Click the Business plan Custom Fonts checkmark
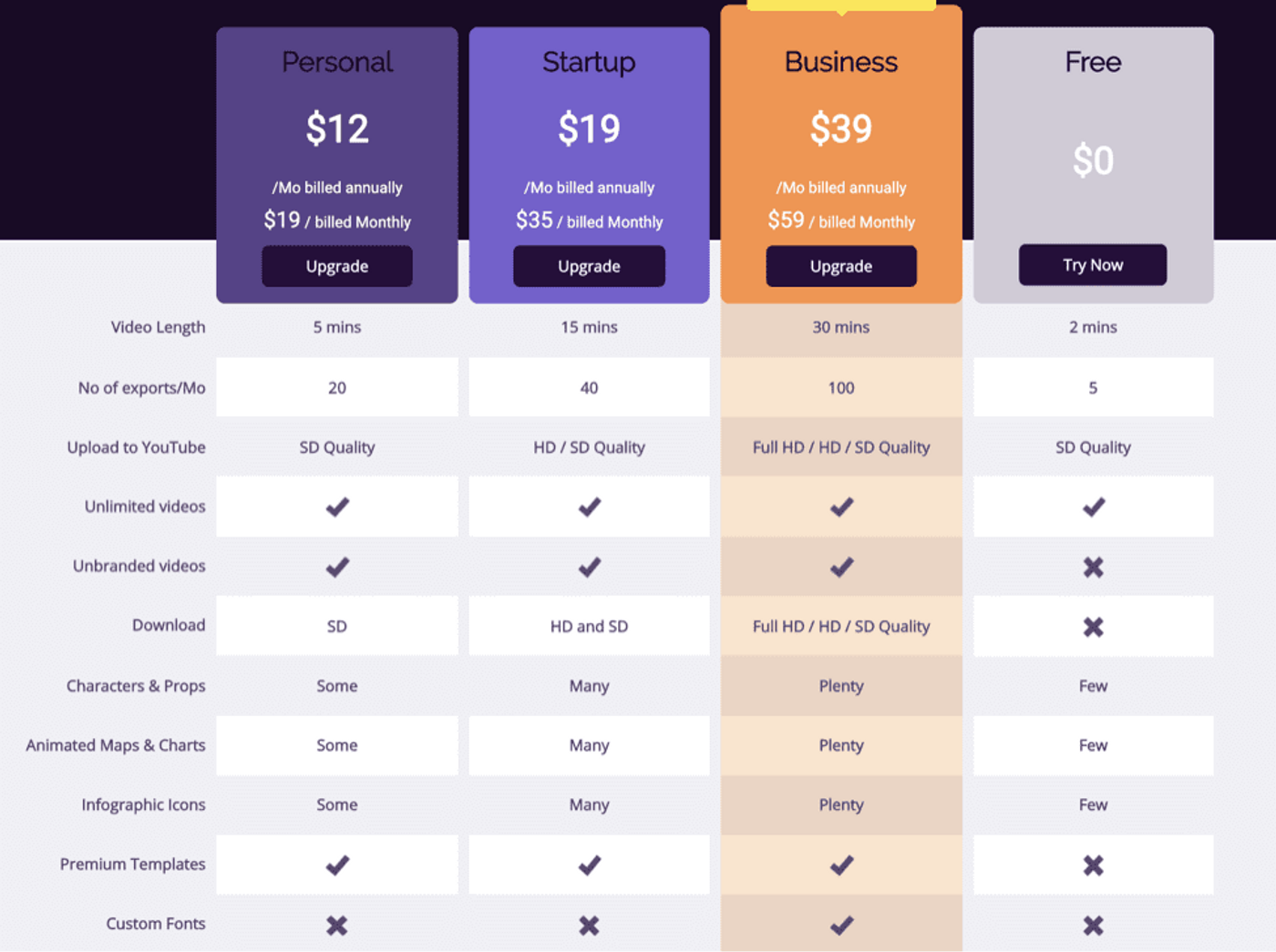The width and height of the screenshot is (1276, 952). tap(841, 926)
